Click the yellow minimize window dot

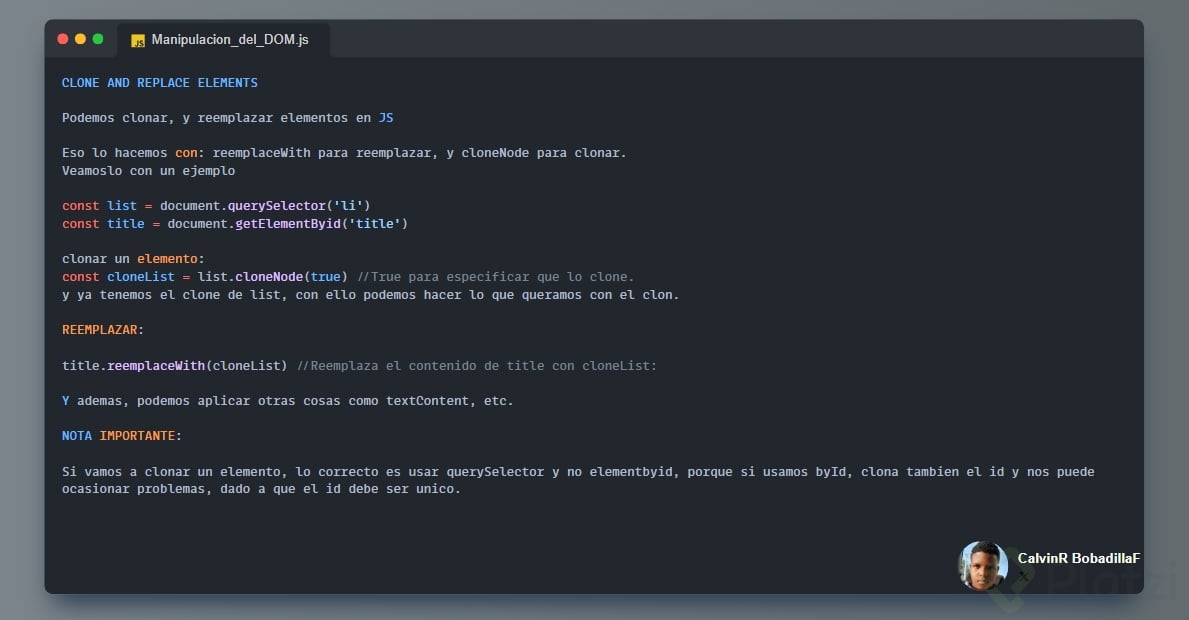80,39
